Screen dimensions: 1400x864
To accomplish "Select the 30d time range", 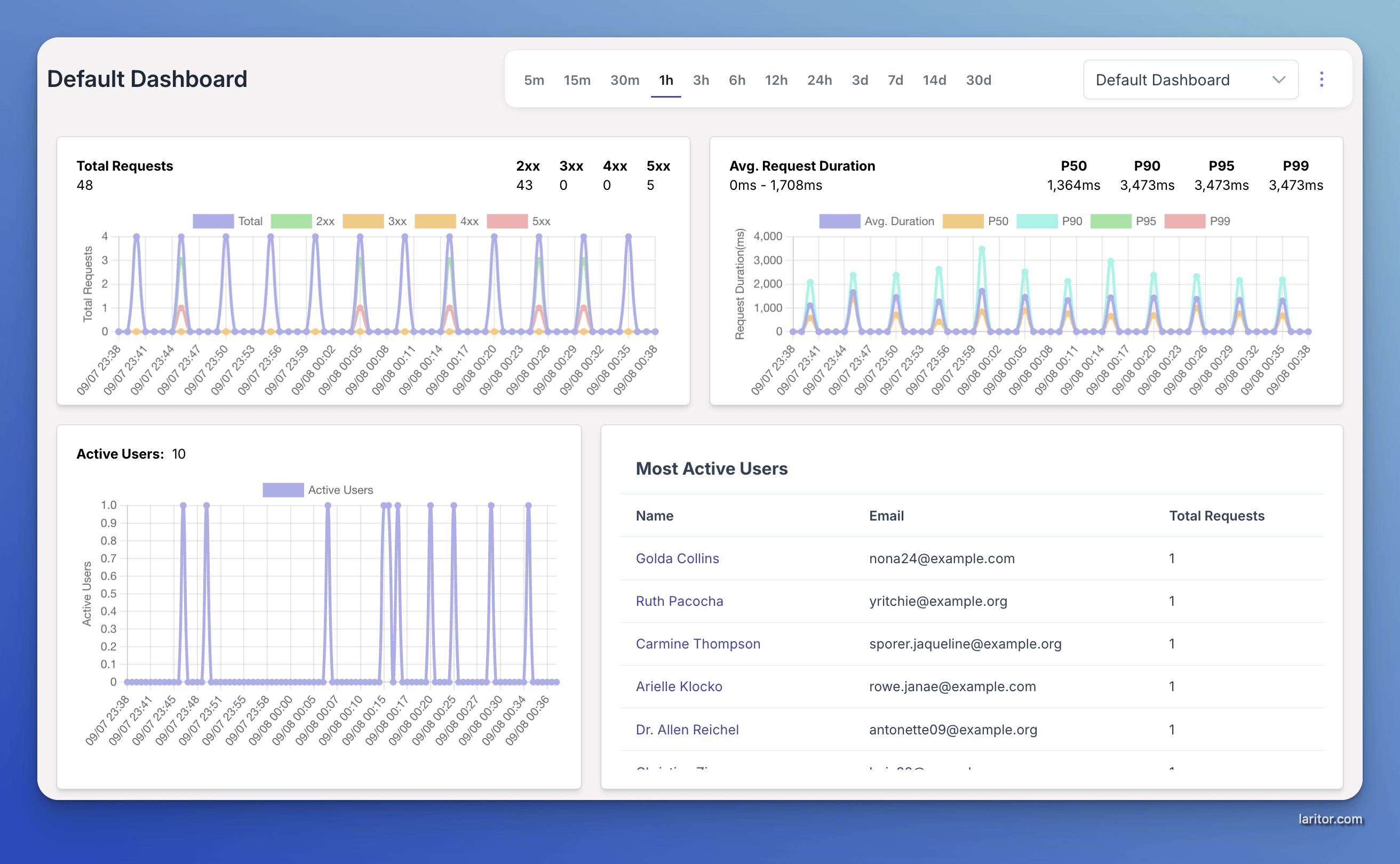I will point(979,80).
